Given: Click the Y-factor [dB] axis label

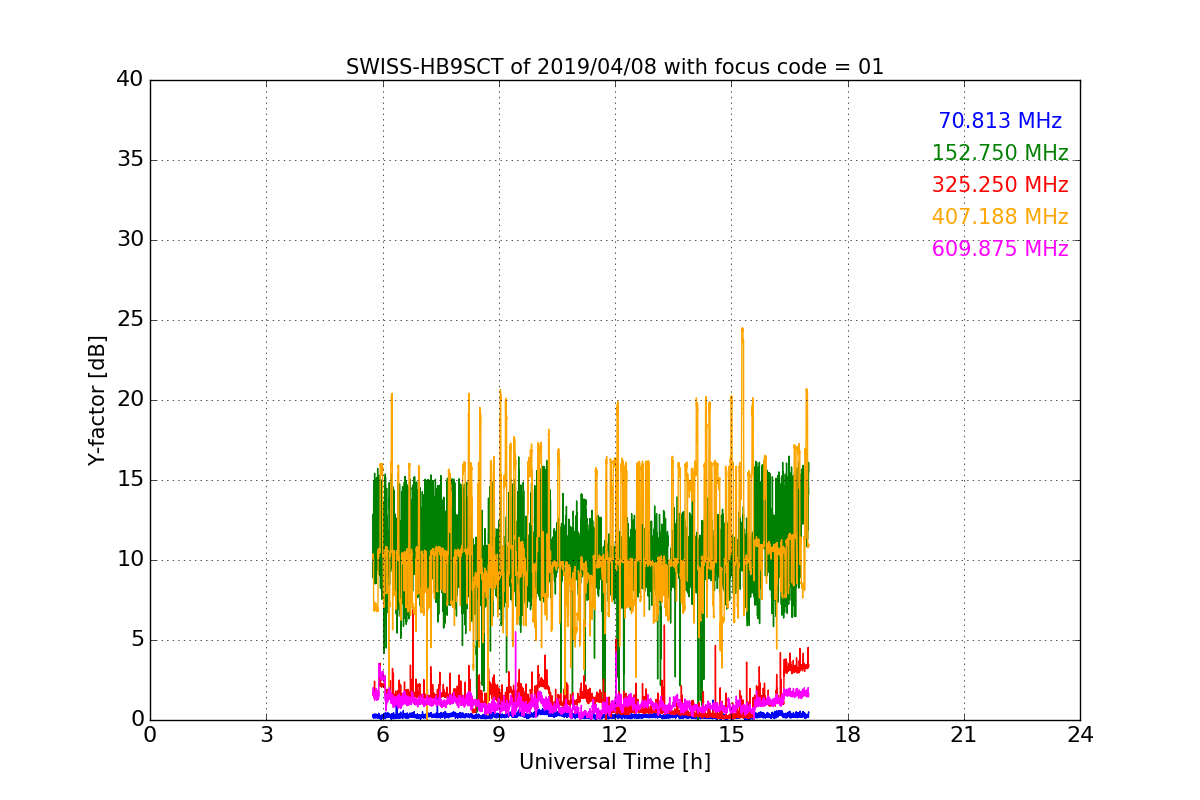Looking at the screenshot, I should click(97, 400).
